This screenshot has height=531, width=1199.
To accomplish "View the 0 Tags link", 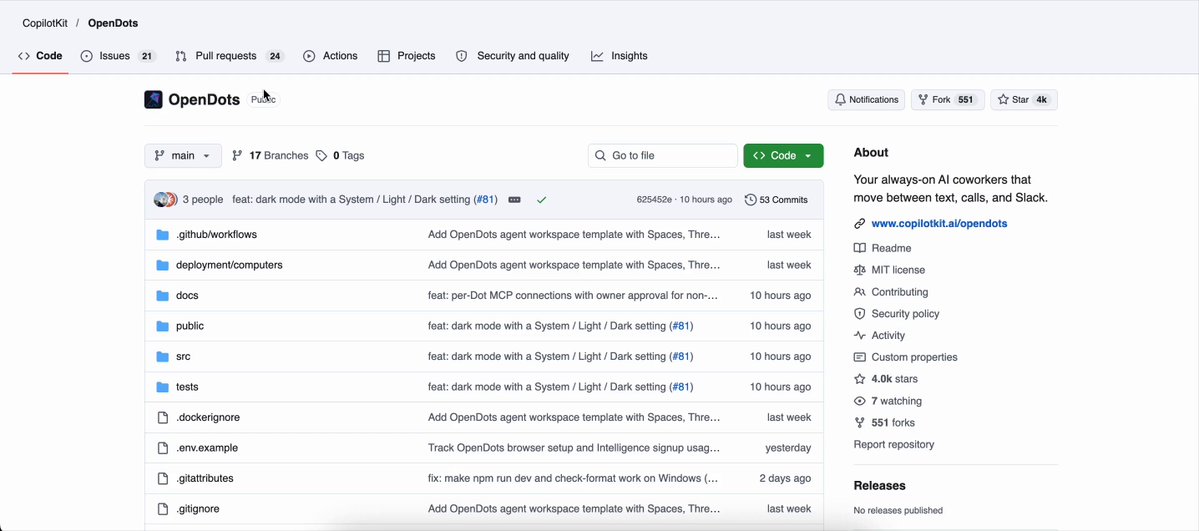I will pyautogui.click(x=340, y=155).
